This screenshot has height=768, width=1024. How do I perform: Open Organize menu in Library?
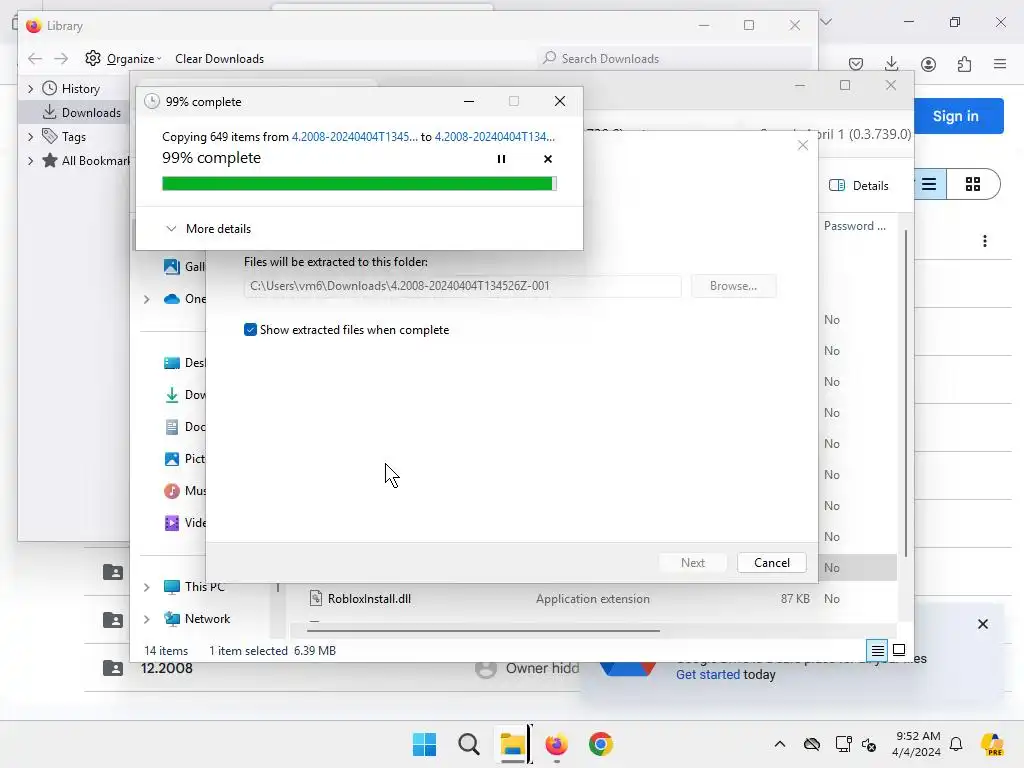[123, 59]
